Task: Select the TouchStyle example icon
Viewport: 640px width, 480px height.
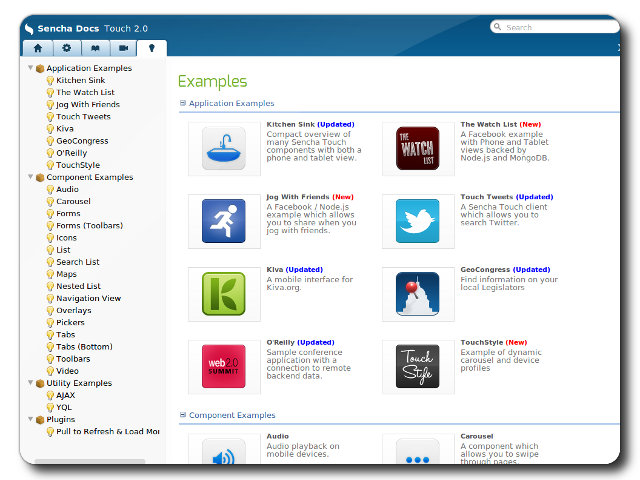Action: [x=417, y=366]
